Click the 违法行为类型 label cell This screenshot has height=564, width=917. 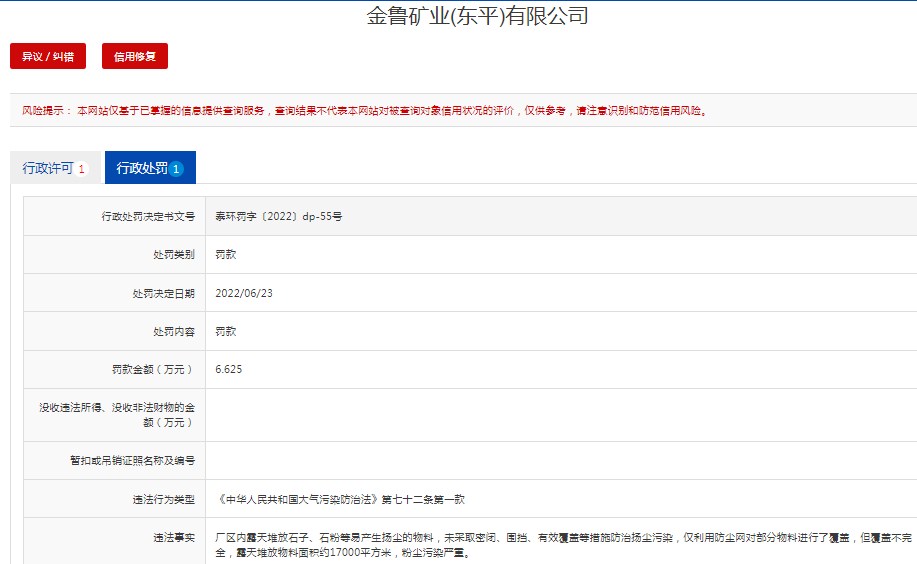(115, 499)
